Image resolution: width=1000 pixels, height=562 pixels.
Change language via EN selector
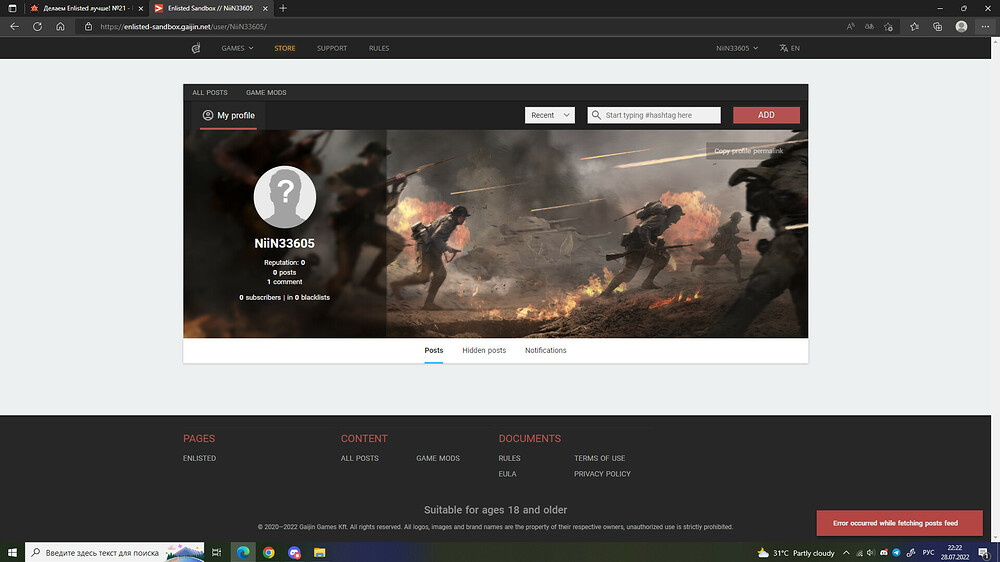click(x=790, y=48)
